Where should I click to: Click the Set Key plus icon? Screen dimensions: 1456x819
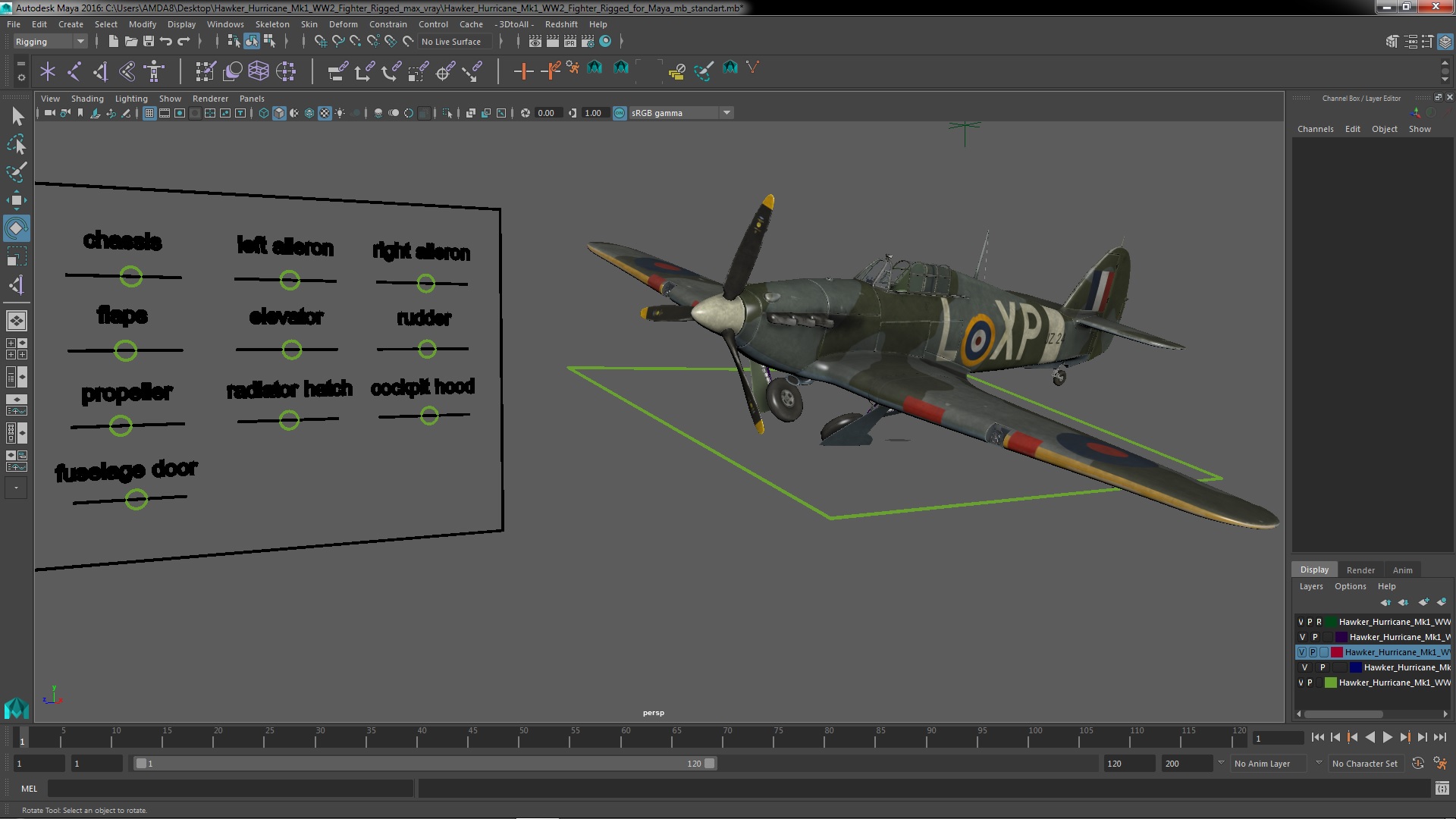[523, 71]
